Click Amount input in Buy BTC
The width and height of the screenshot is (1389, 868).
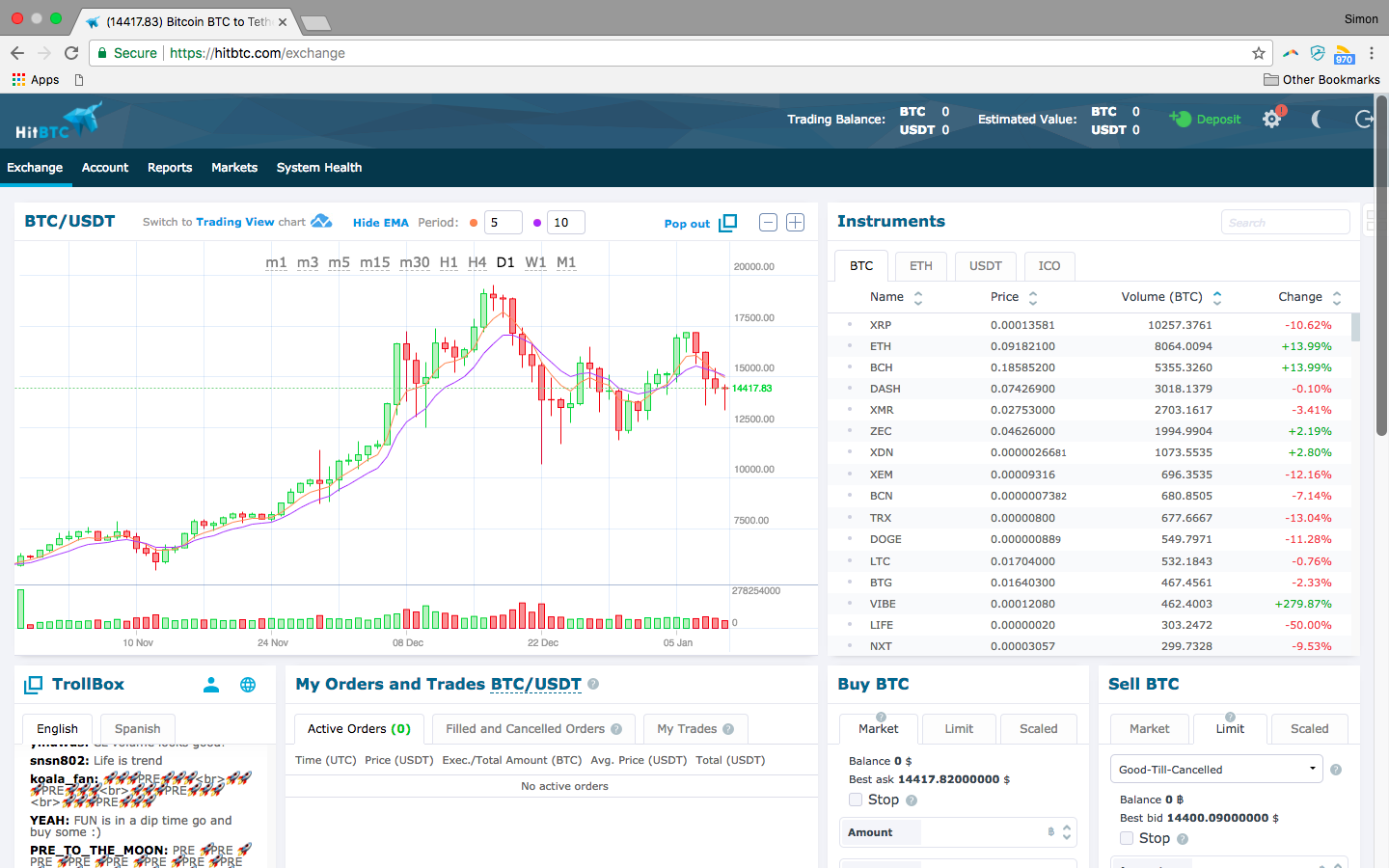(958, 832)
